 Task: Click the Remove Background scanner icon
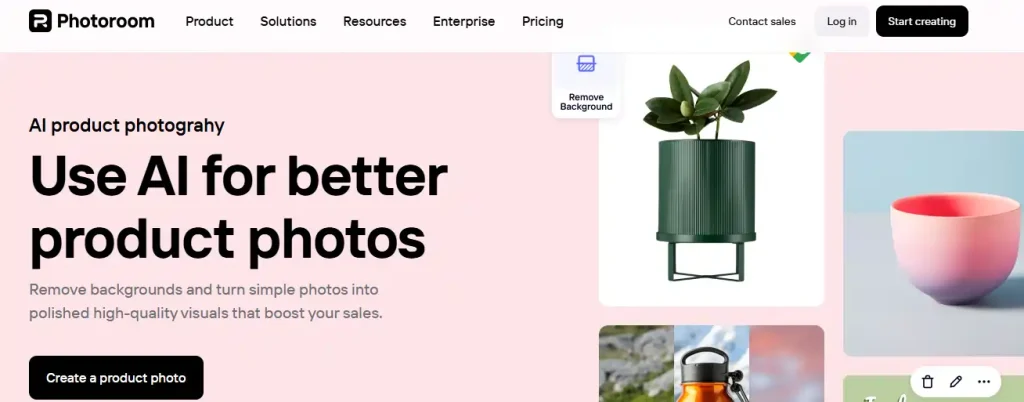pos(586,63)
